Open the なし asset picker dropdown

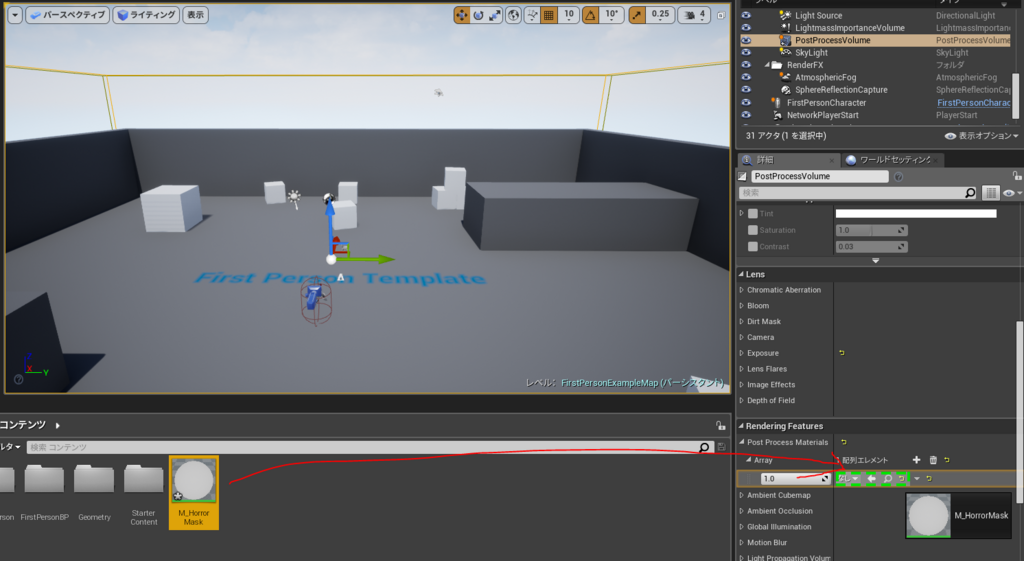tap(848, 479)
